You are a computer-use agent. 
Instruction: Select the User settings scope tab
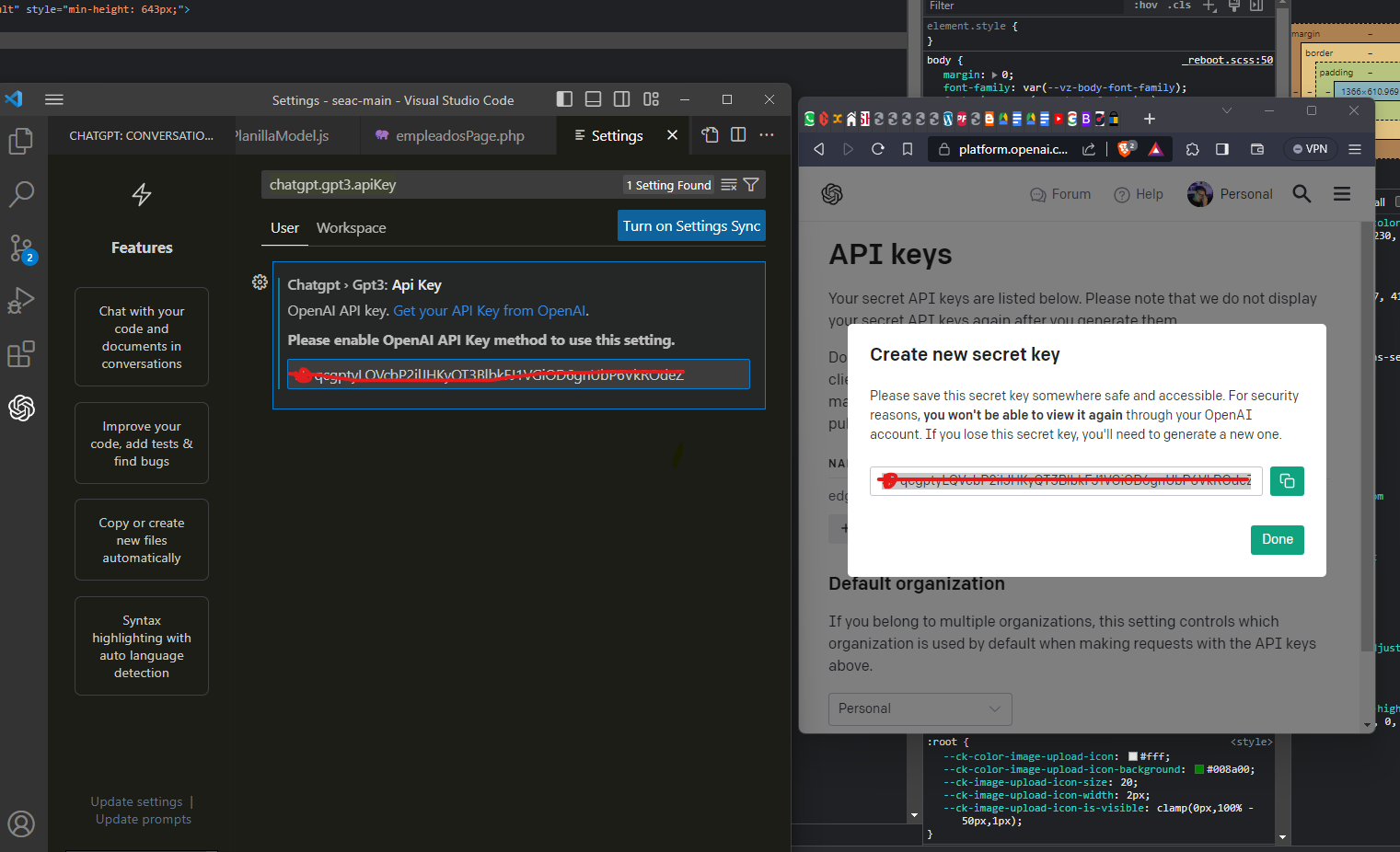[284, 228]
